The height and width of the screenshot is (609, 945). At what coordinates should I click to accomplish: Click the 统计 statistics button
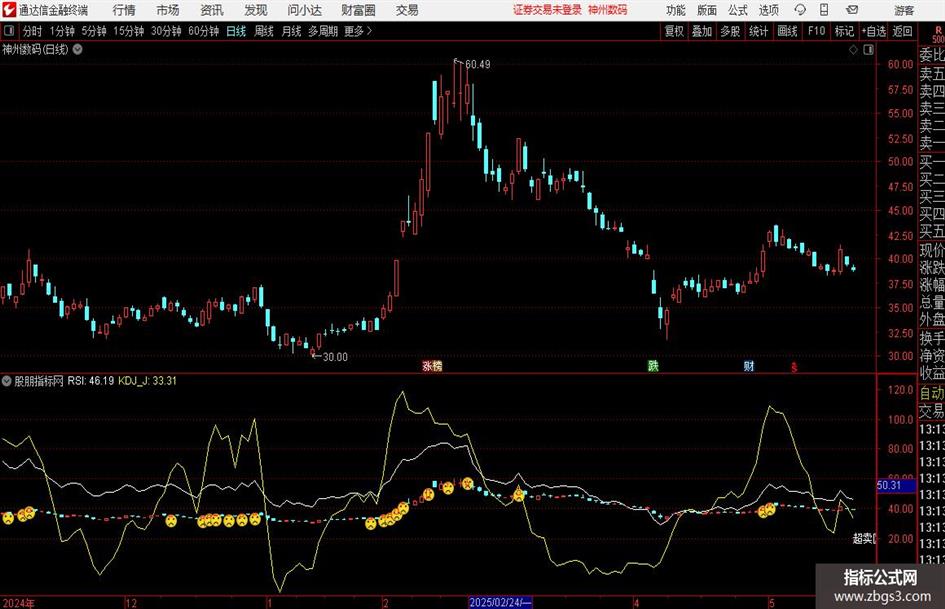point(759,31)
